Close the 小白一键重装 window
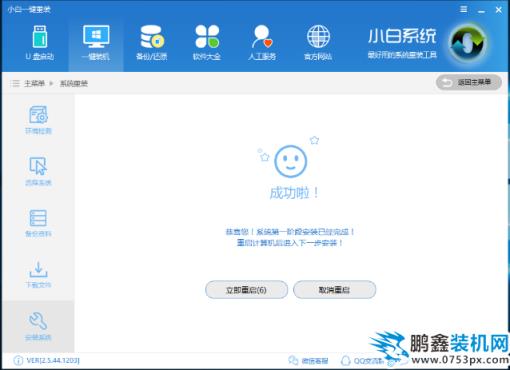This screenshot has height=370, width=510. (x=499, y=10)
